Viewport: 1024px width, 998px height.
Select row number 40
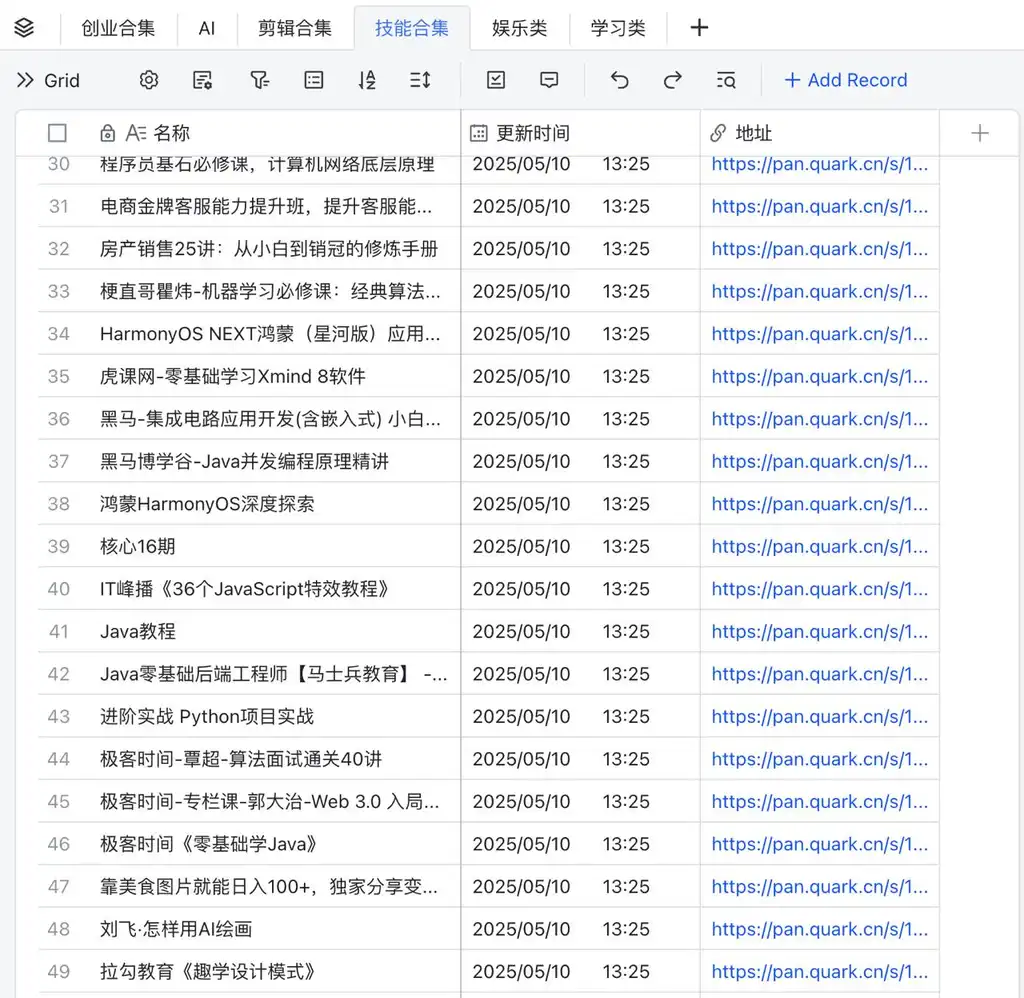tap(59, 589)
